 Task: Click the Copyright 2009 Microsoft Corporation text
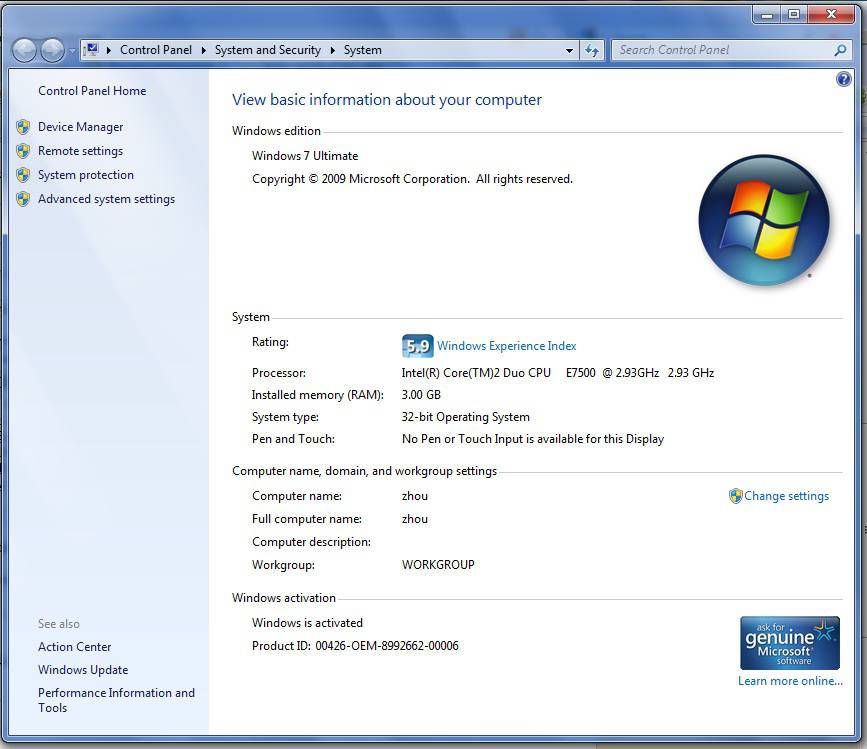tap(412, 179)
